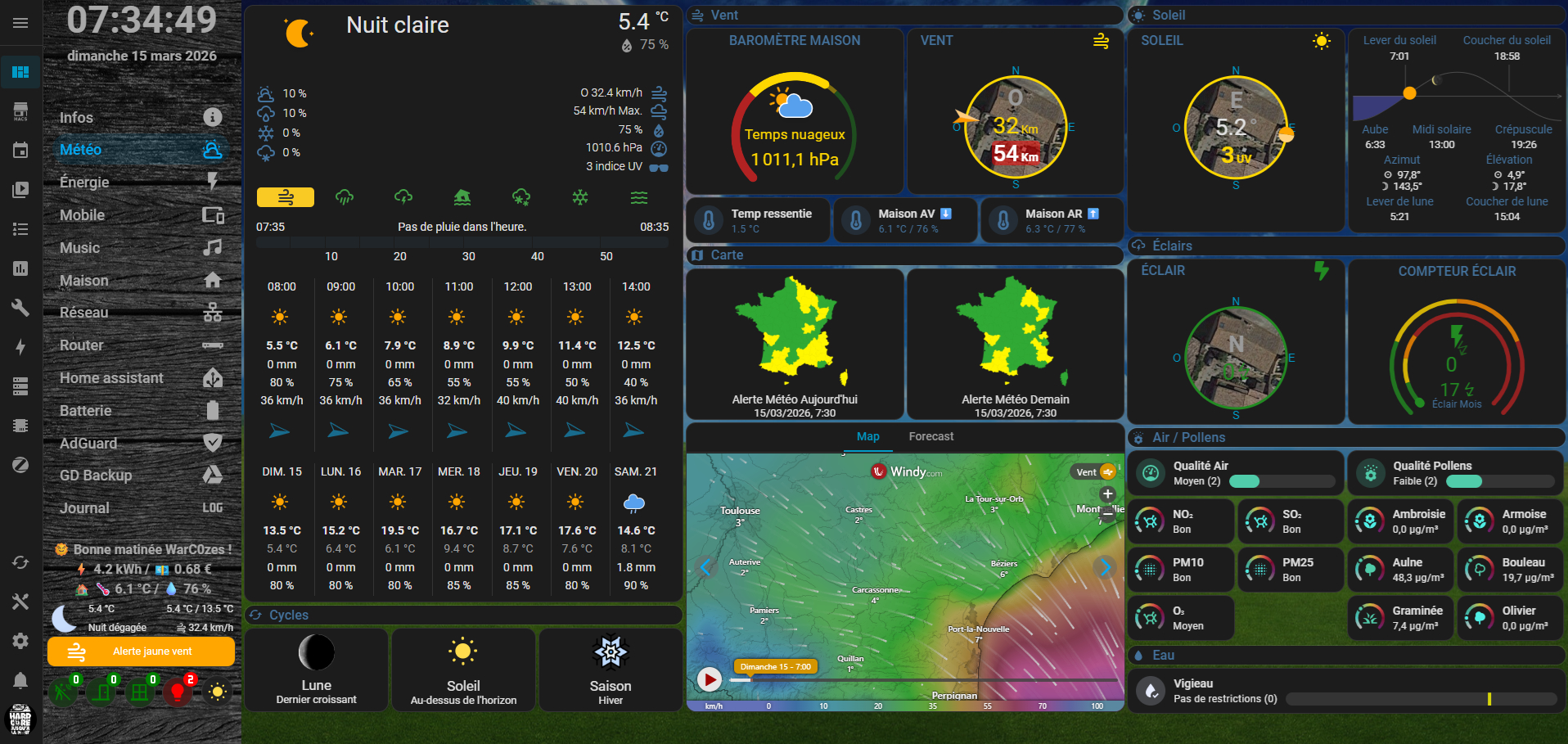This screenshot has height=744, width=1568.
Task: Toggle the rain alert chip
Action: point(345,197)
